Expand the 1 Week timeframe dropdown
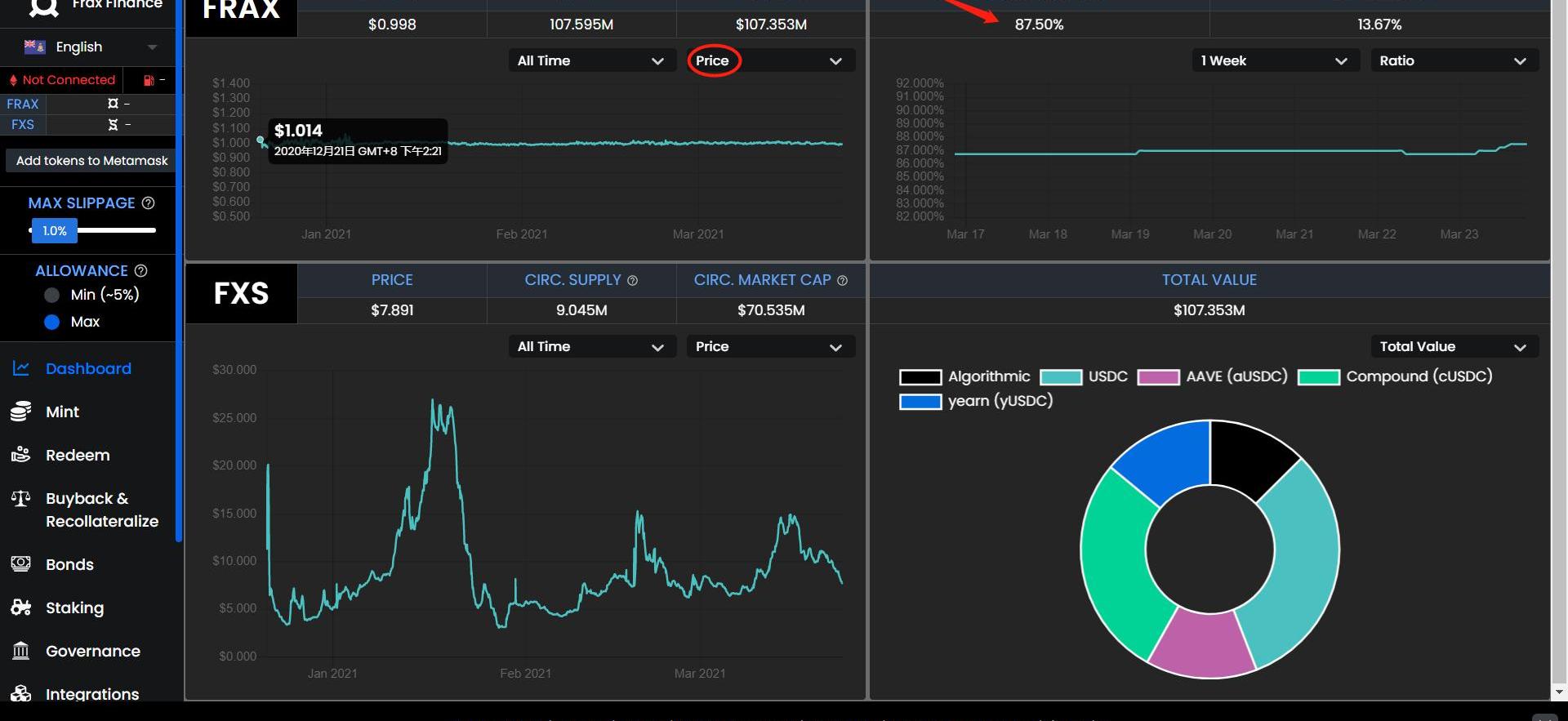This screenshot has width=1568, height=721. 1274,61
